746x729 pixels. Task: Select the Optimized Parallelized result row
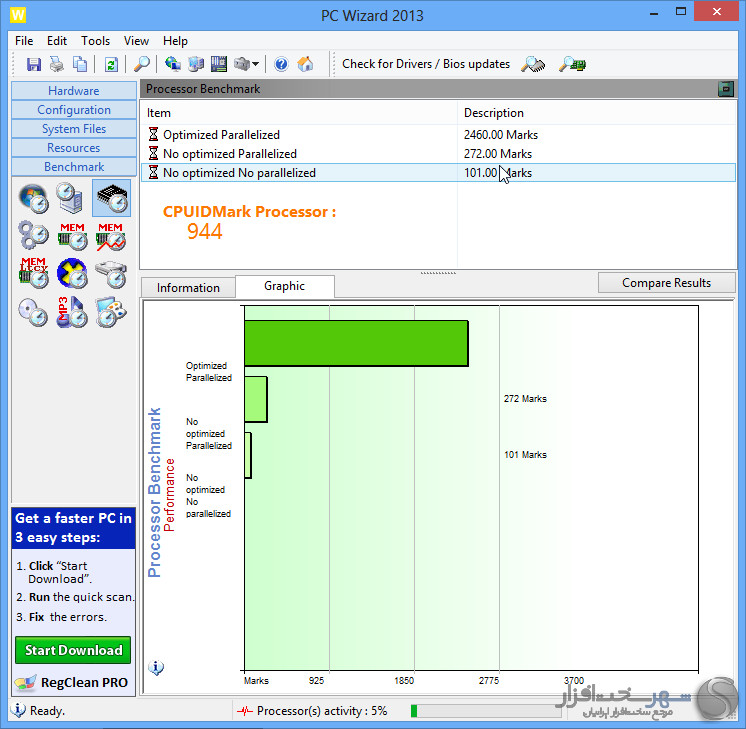pos(221,134)
